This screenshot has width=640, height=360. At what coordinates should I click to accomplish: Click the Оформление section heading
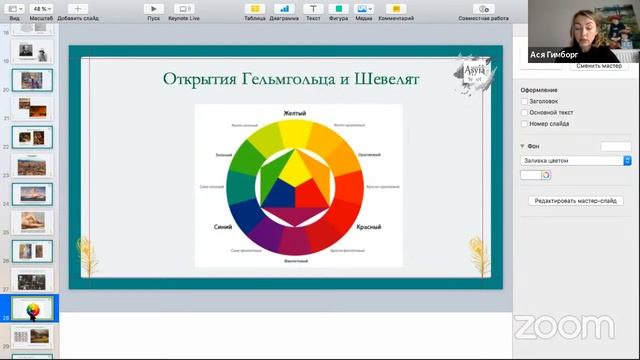539,90
